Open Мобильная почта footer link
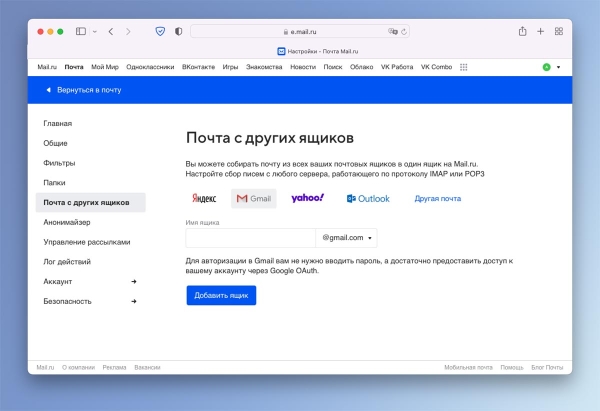 pos(468,367)
